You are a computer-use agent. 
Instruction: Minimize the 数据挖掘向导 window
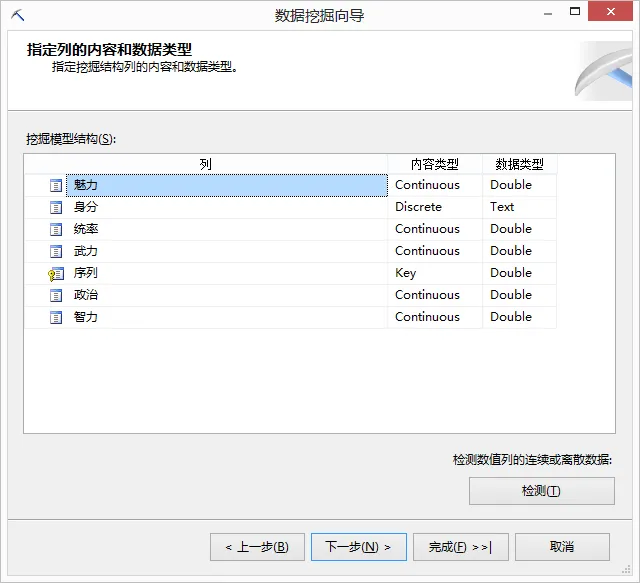click(x=548, y=12)
